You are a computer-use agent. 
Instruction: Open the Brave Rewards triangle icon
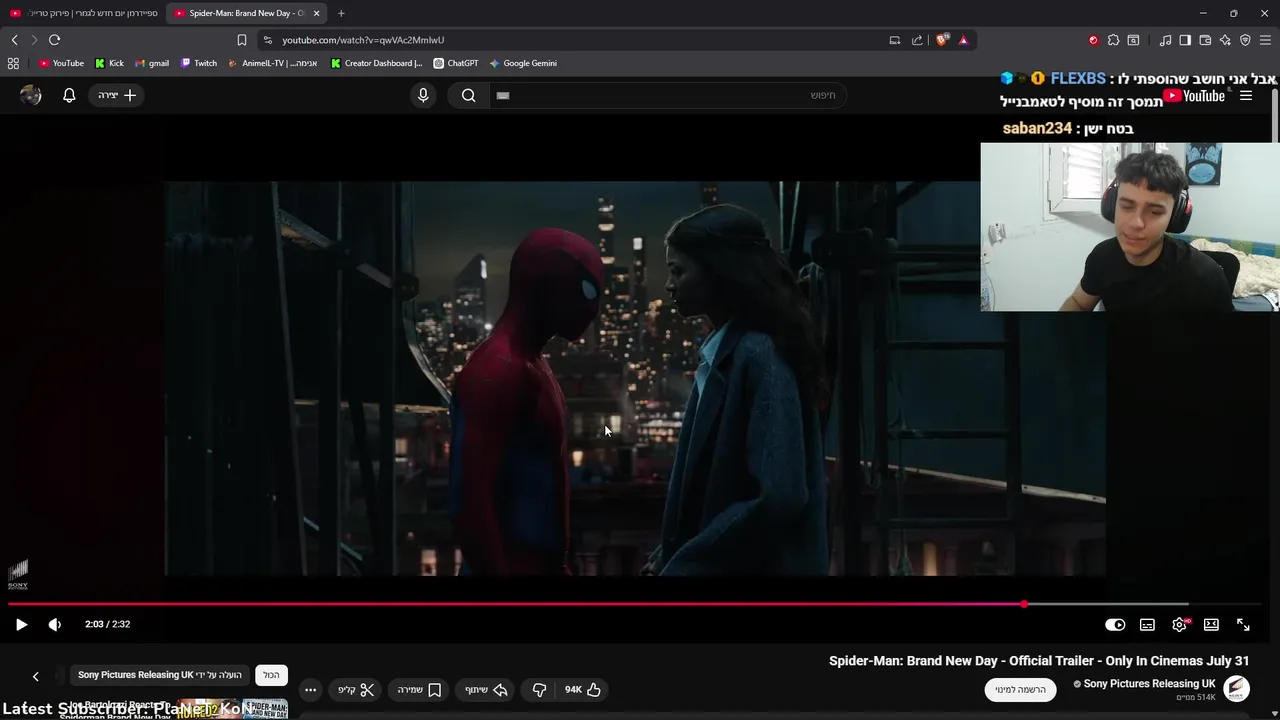click(x=963, y=40)
